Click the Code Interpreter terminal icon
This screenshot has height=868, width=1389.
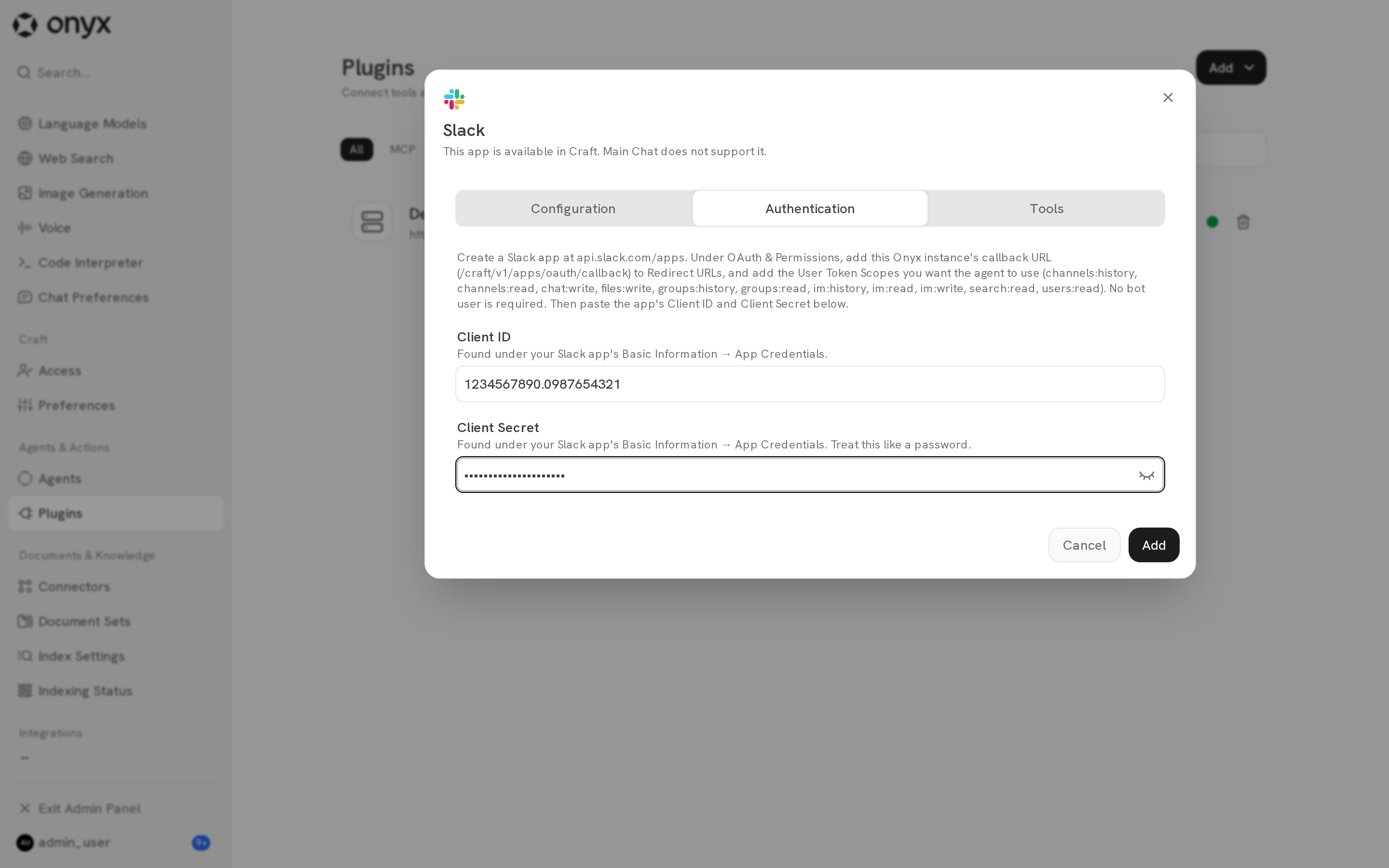point(25,262)
